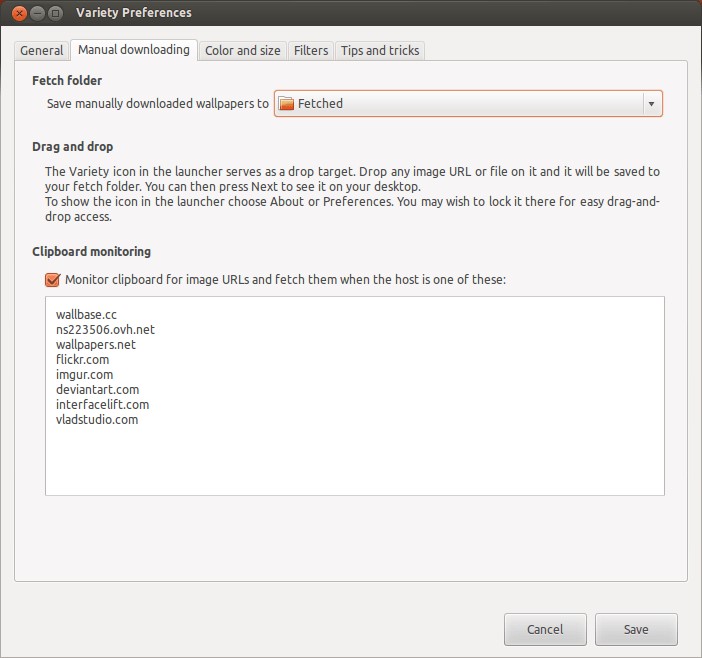This screenshot has width=702, height=658.
Task: Click the vladstudio.com host entry
Action: click(x=97, y=420)
